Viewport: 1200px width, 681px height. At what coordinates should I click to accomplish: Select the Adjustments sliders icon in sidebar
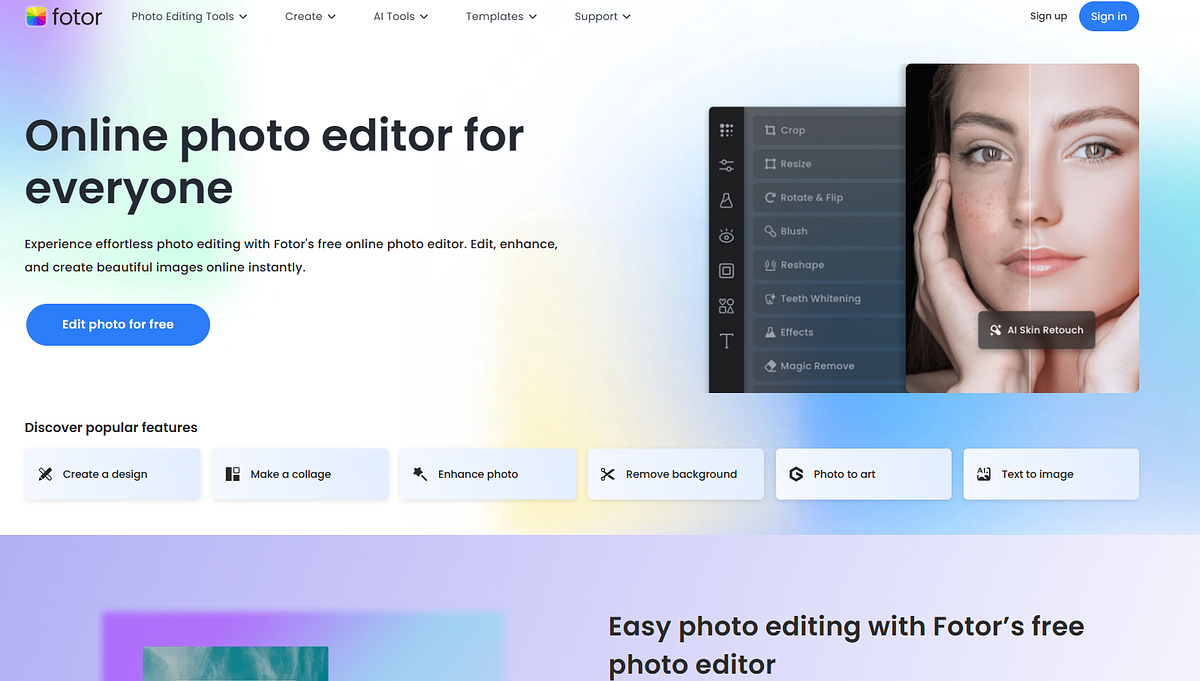pyautogui.click(x=726, y=164)
